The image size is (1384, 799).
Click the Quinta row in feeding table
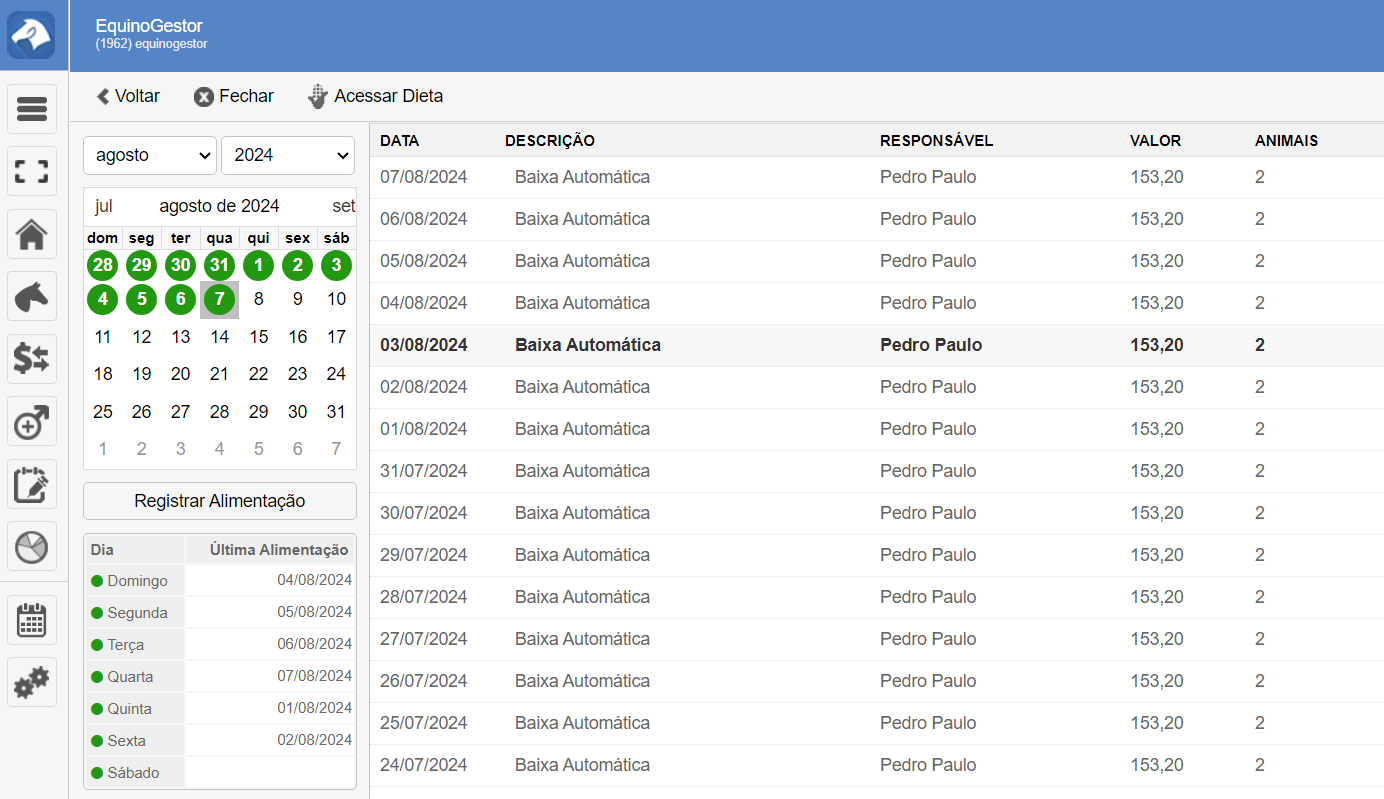(x=220, y=709)
